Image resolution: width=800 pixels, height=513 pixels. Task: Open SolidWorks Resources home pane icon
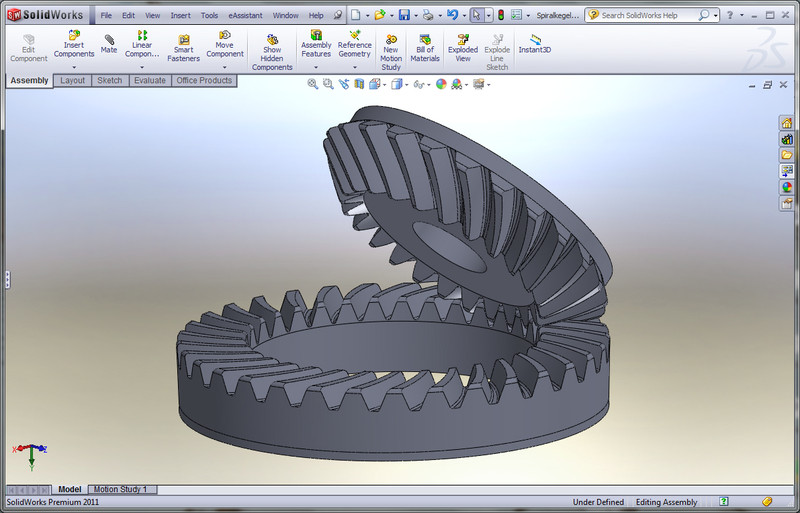coord(787,123)
